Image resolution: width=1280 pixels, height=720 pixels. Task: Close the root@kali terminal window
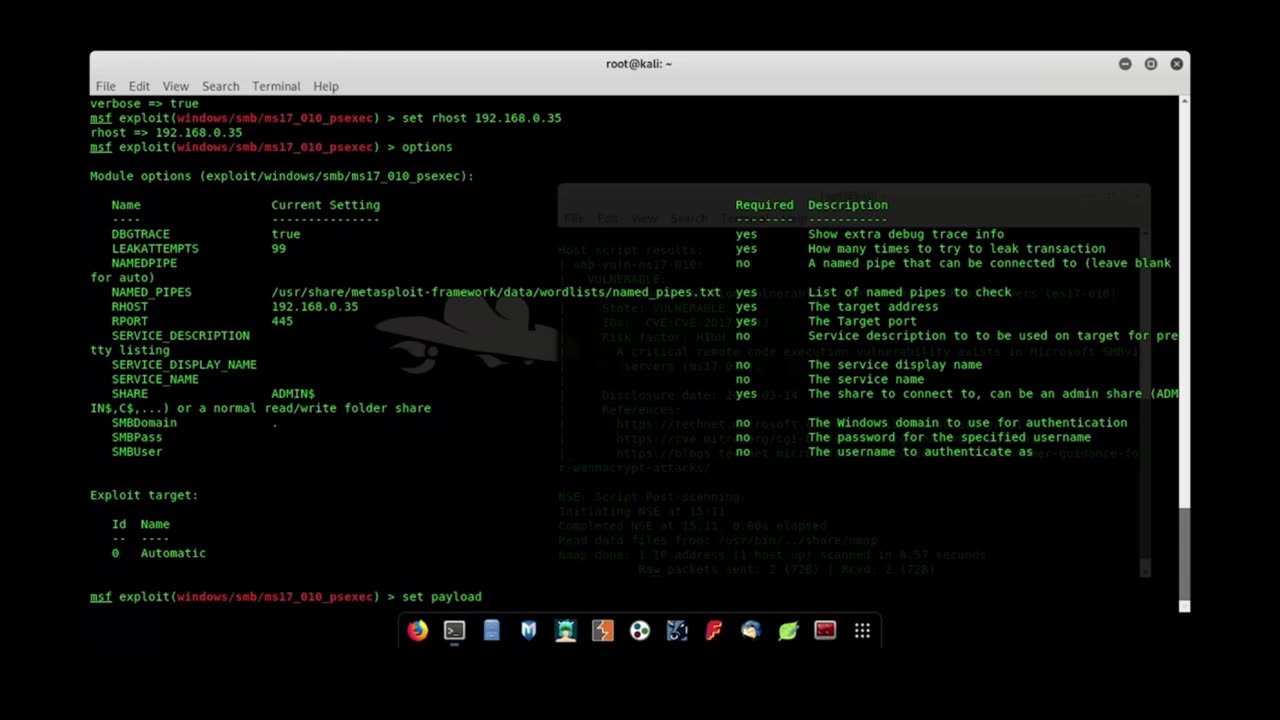1177,64
